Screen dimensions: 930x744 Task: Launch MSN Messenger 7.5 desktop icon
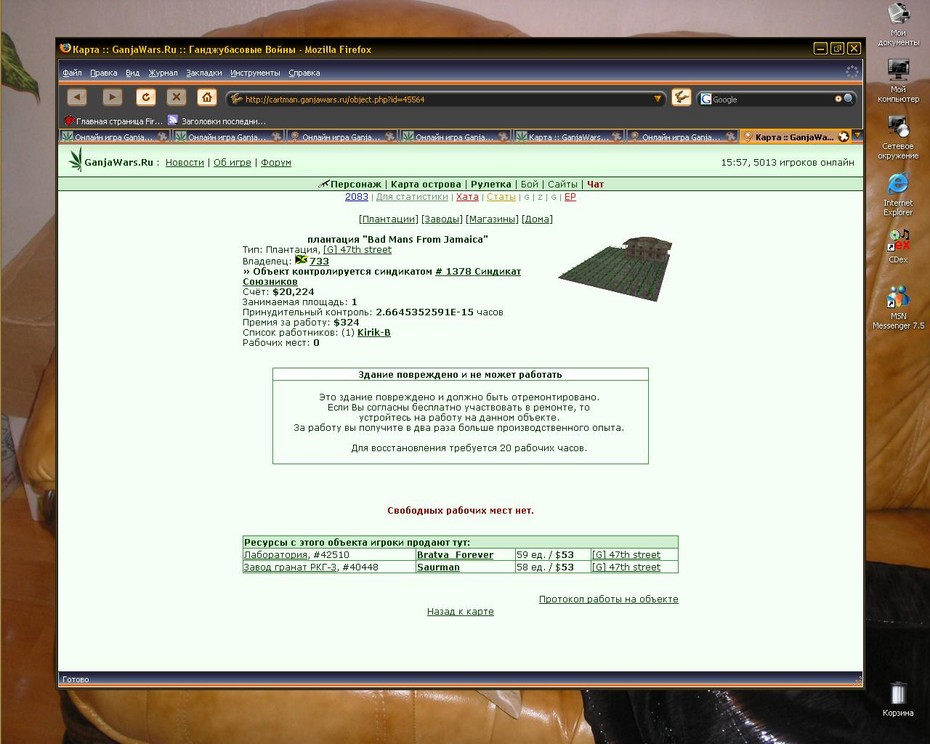pyautogui.click(x=898, y=308)
